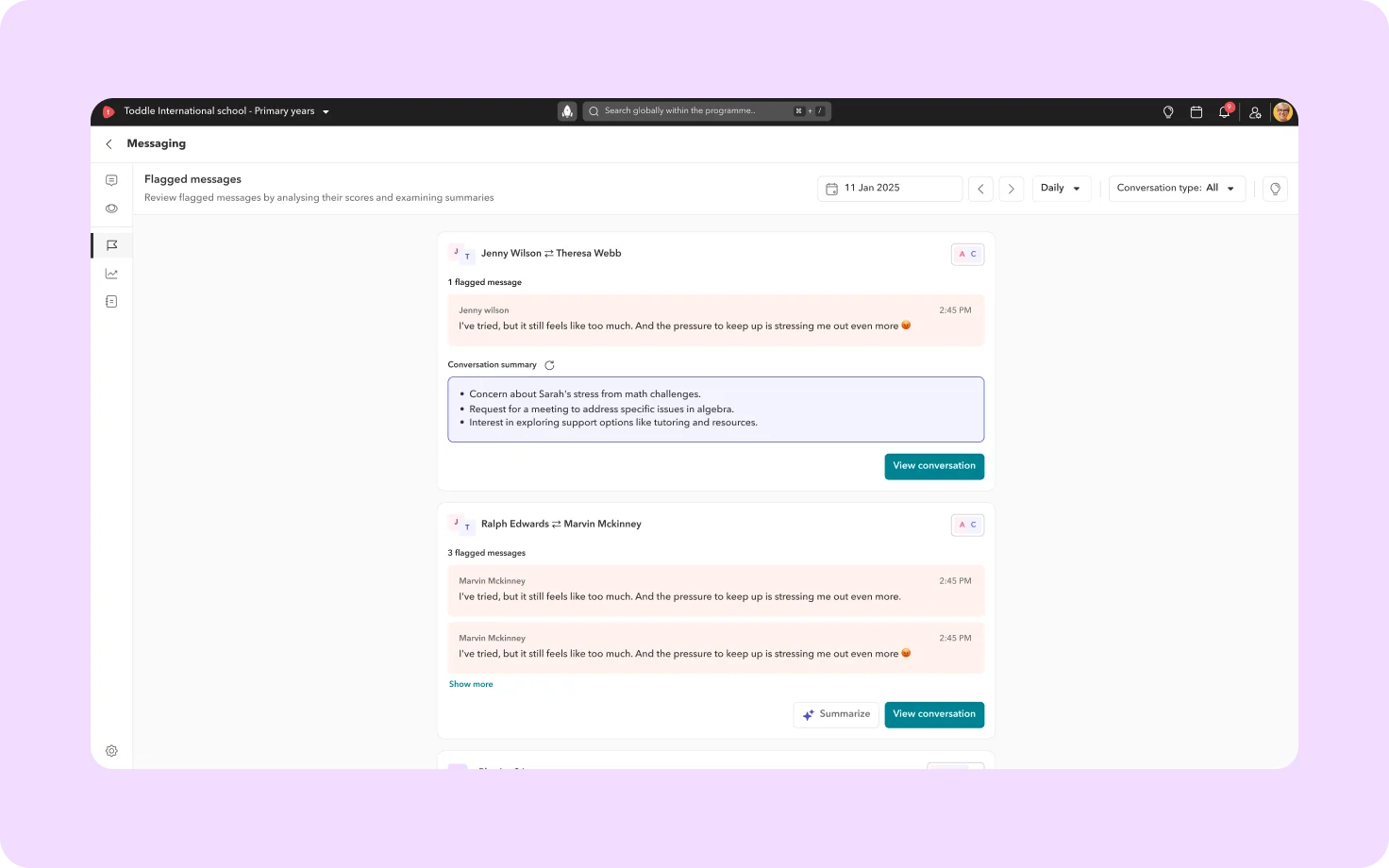Click the "Jenny Wilson ⇄ Theresa Webb" title
Viewport: 1389px width, 868px height.
point(551,254)
